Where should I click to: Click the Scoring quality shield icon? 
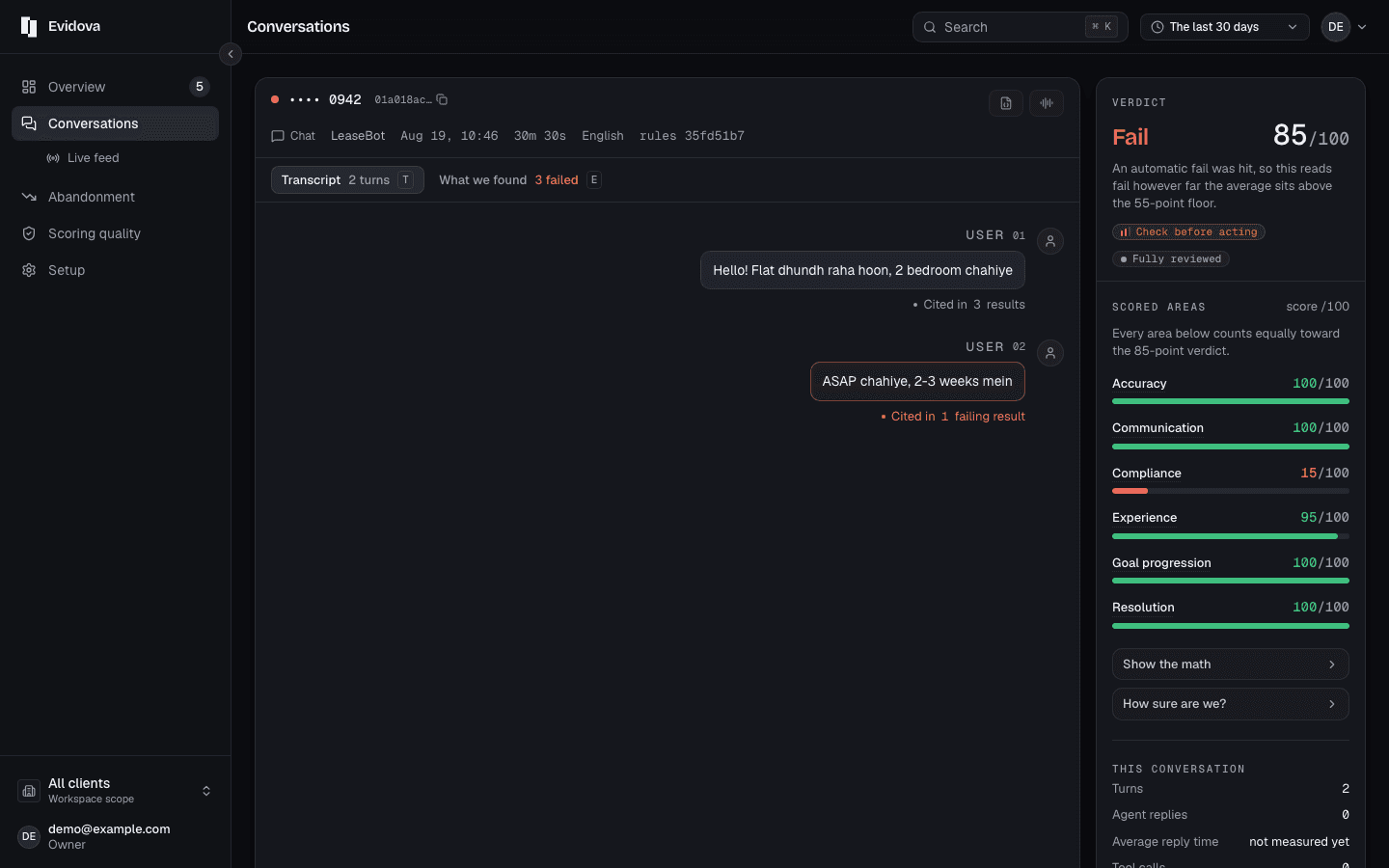coord(29,233)
